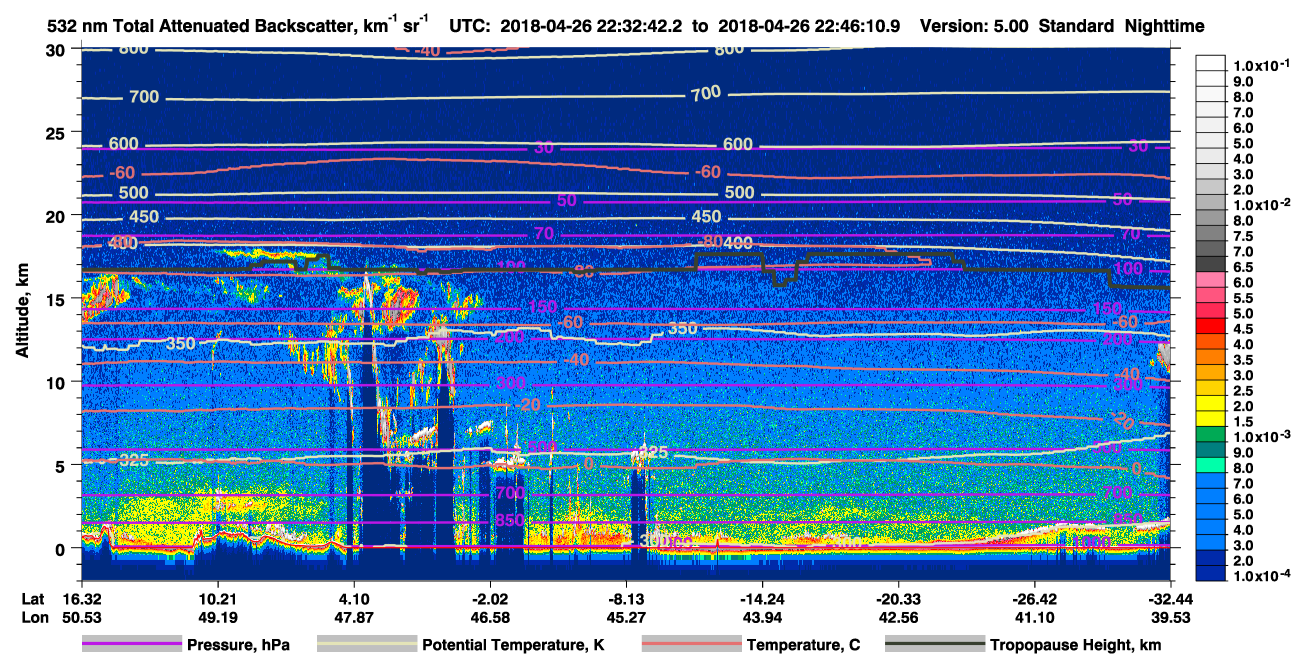Click the salmon Temperature legend line sample
Screen dimensions: 1300x667
click(x=690, y=645)
